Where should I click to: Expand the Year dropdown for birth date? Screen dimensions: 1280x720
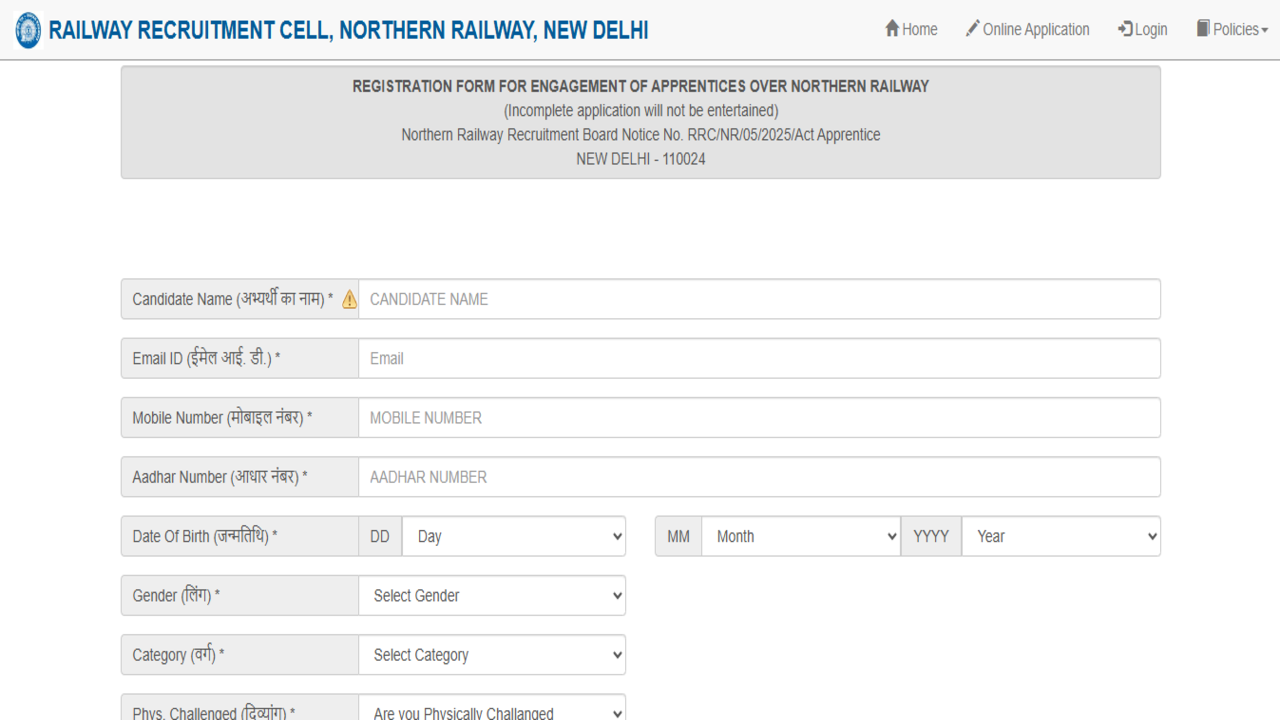pos(1060,536)
